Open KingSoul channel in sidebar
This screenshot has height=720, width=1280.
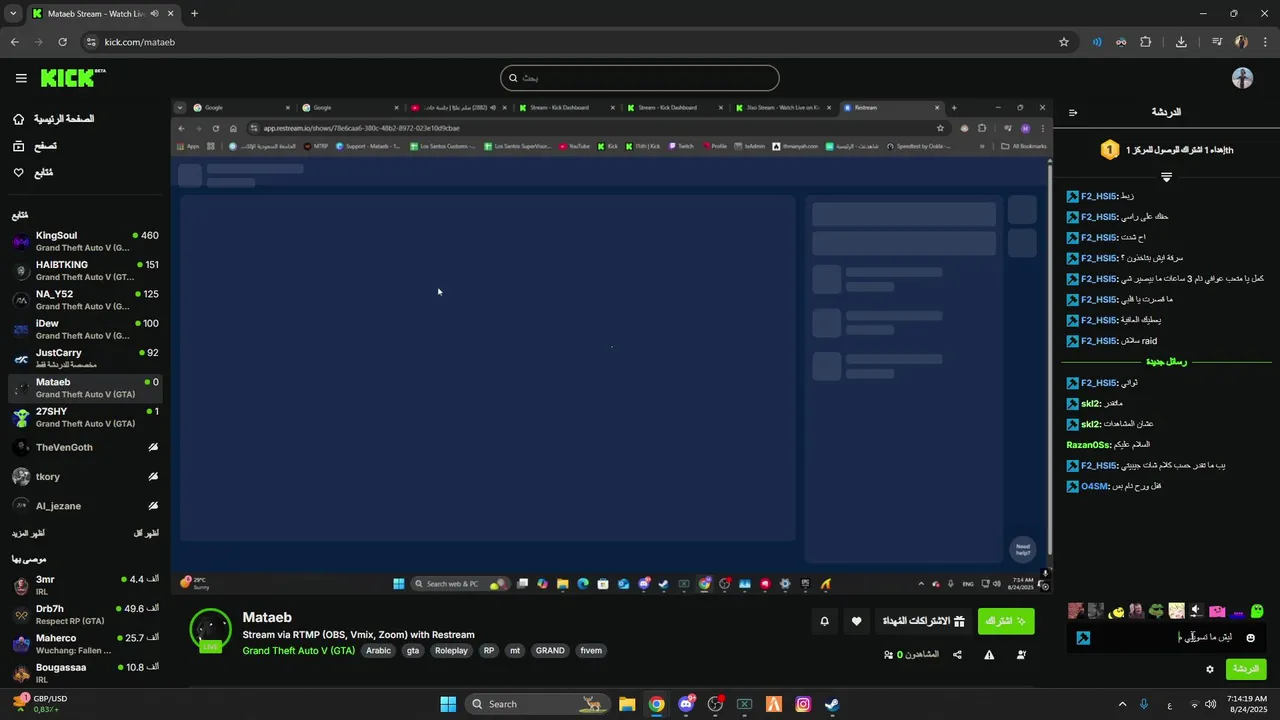pos(85,241)
